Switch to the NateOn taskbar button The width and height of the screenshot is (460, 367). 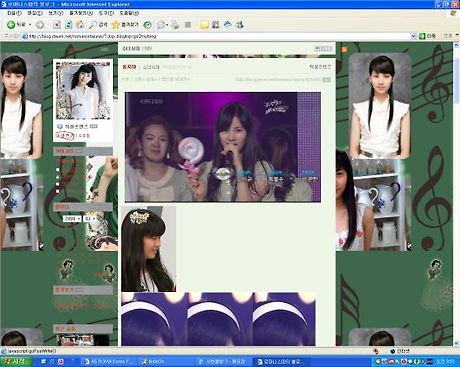[x=165, y=361]
